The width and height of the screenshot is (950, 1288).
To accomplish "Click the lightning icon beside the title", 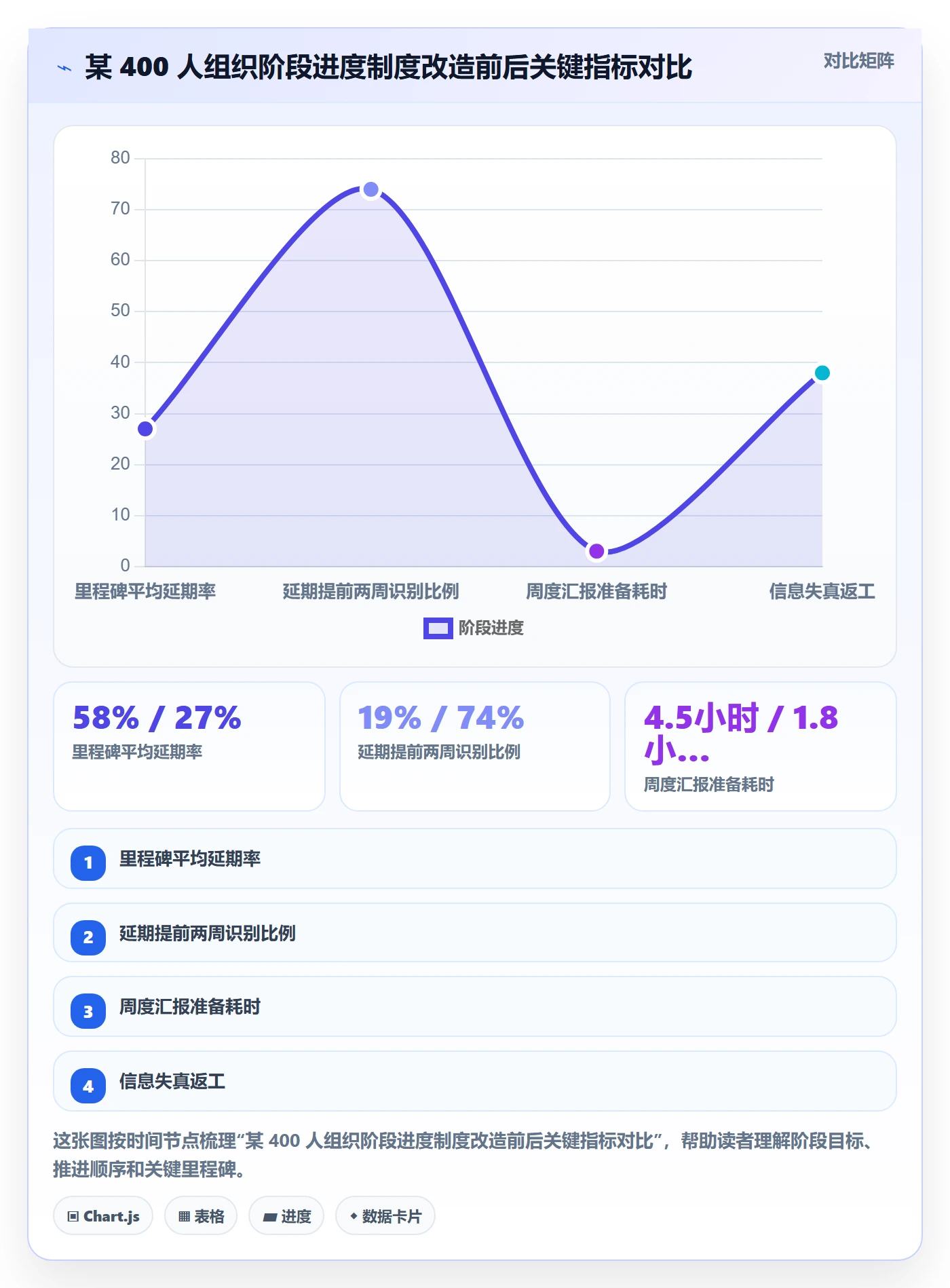I will pyautogui.click(x=64, y=68).
